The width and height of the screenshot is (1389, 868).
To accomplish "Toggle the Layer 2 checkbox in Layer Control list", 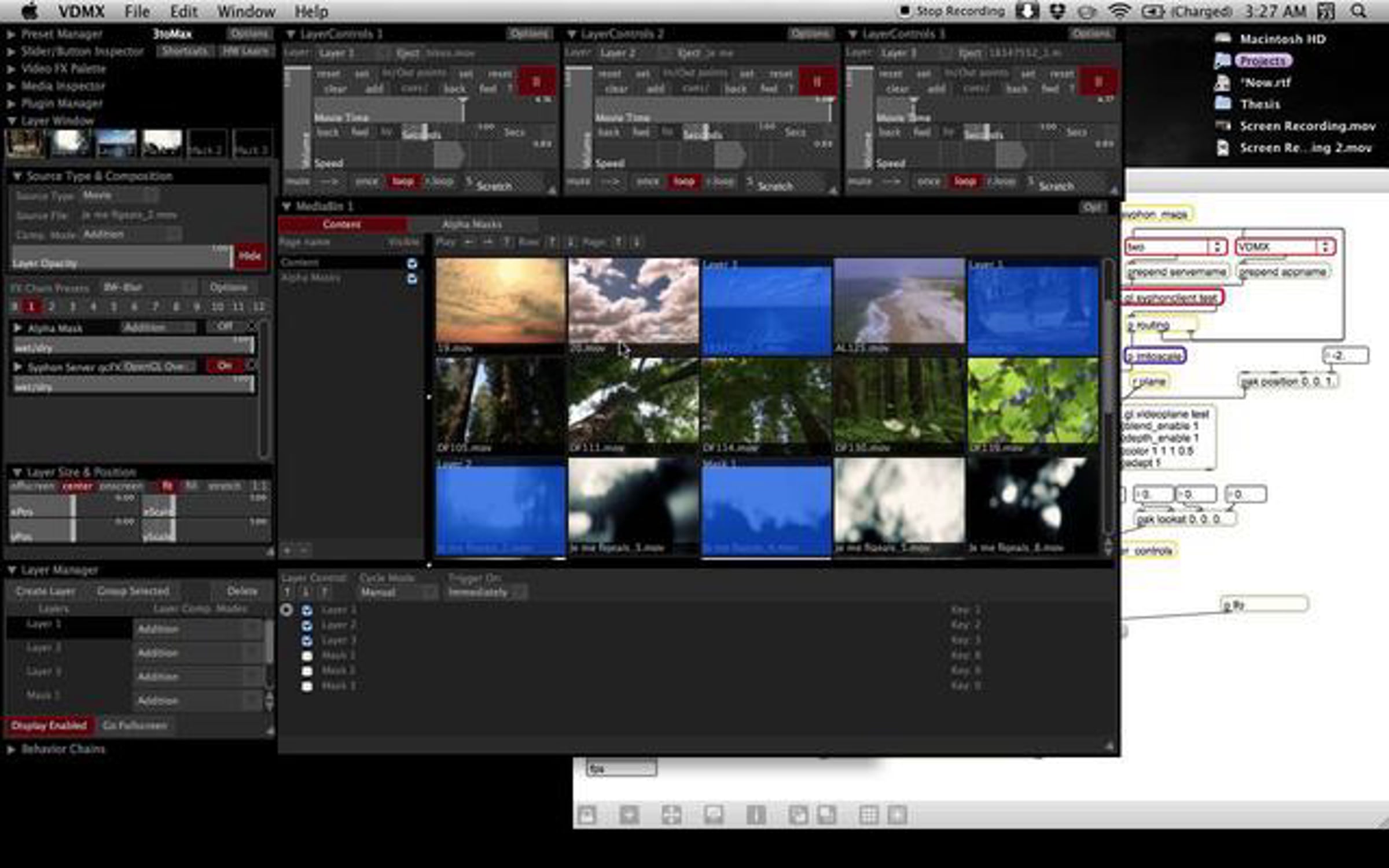I will point(307,626).
